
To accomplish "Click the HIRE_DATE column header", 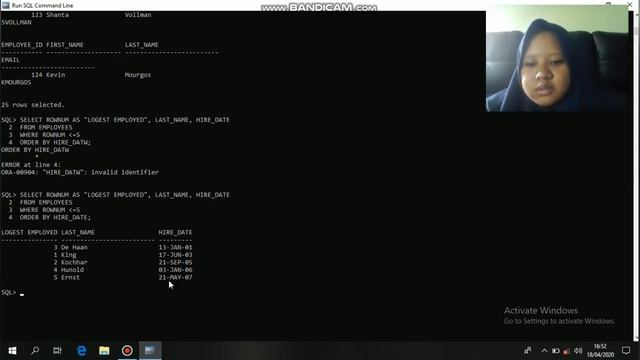I will click(x=175, y=232).
